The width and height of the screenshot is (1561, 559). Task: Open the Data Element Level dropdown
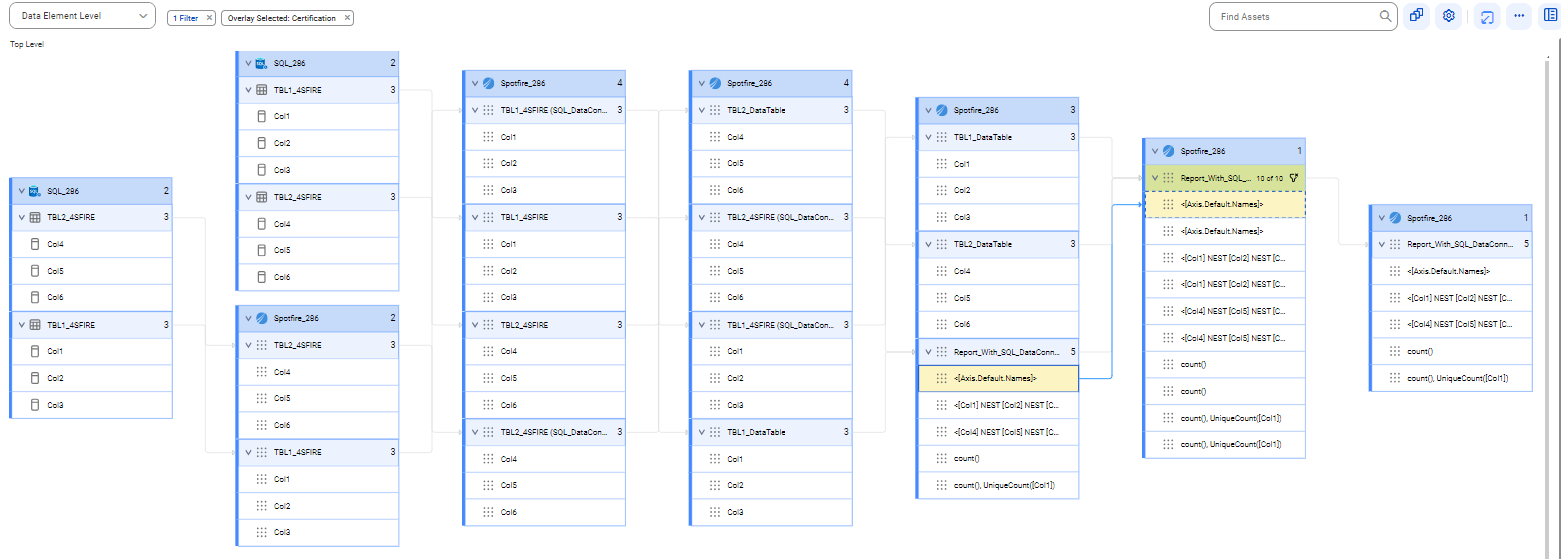coord(82,16)
